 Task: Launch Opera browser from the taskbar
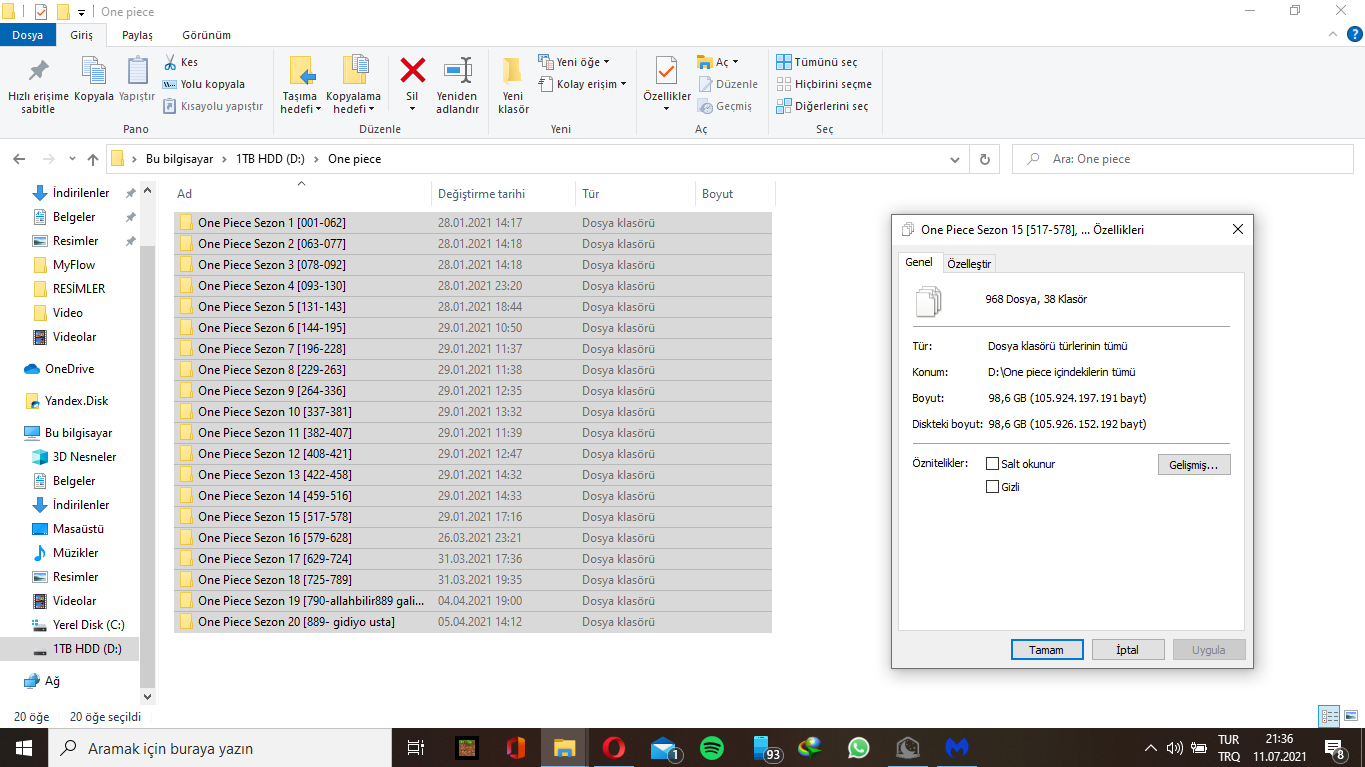(614, 747)
